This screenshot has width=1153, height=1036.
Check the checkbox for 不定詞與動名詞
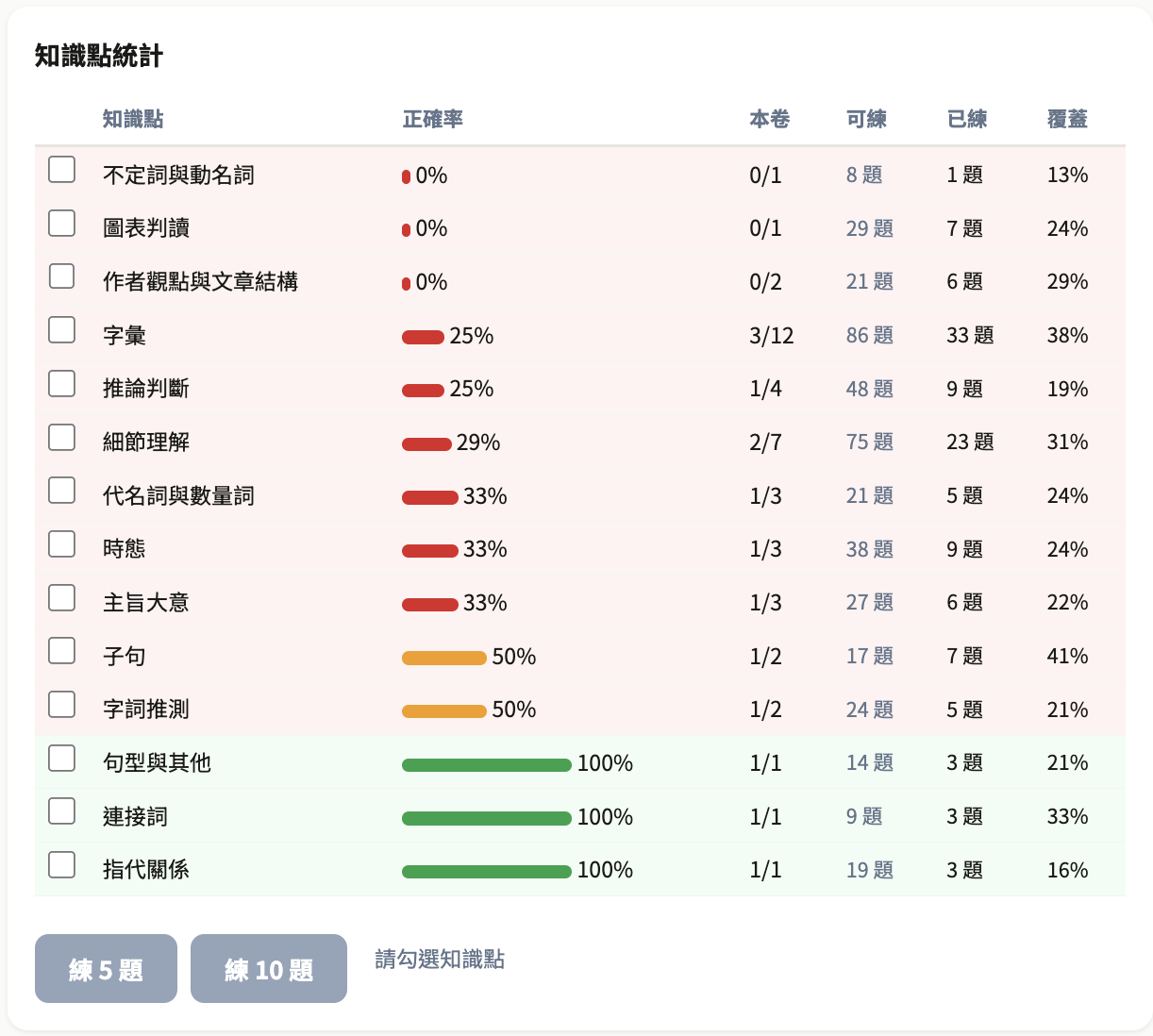(61, 170)
